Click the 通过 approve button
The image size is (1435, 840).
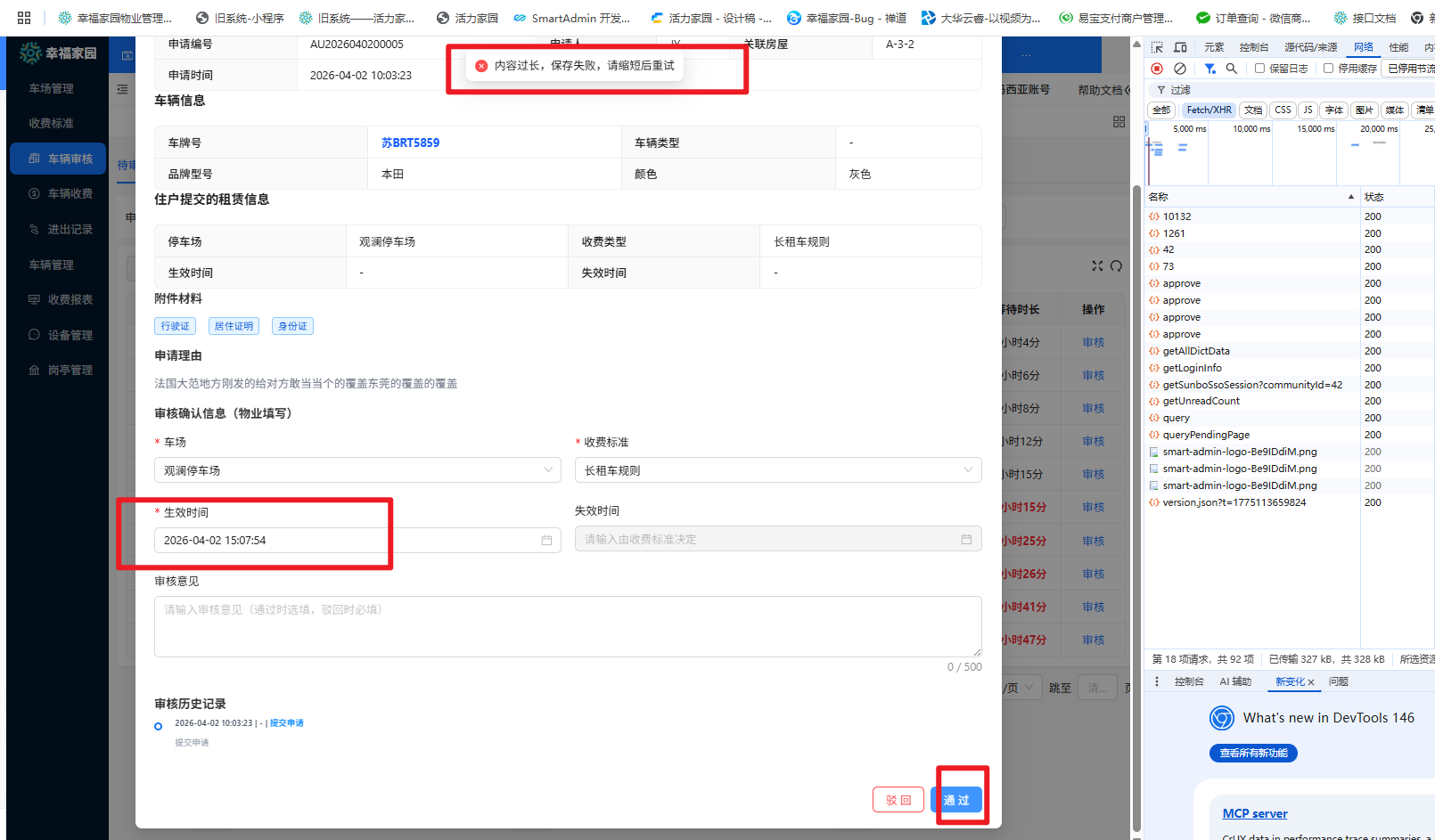[956, 800]
